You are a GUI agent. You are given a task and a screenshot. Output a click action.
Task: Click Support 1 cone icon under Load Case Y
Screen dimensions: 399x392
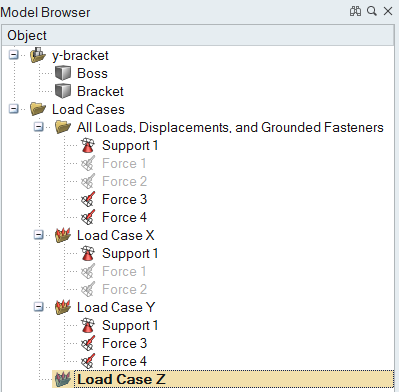88,325
